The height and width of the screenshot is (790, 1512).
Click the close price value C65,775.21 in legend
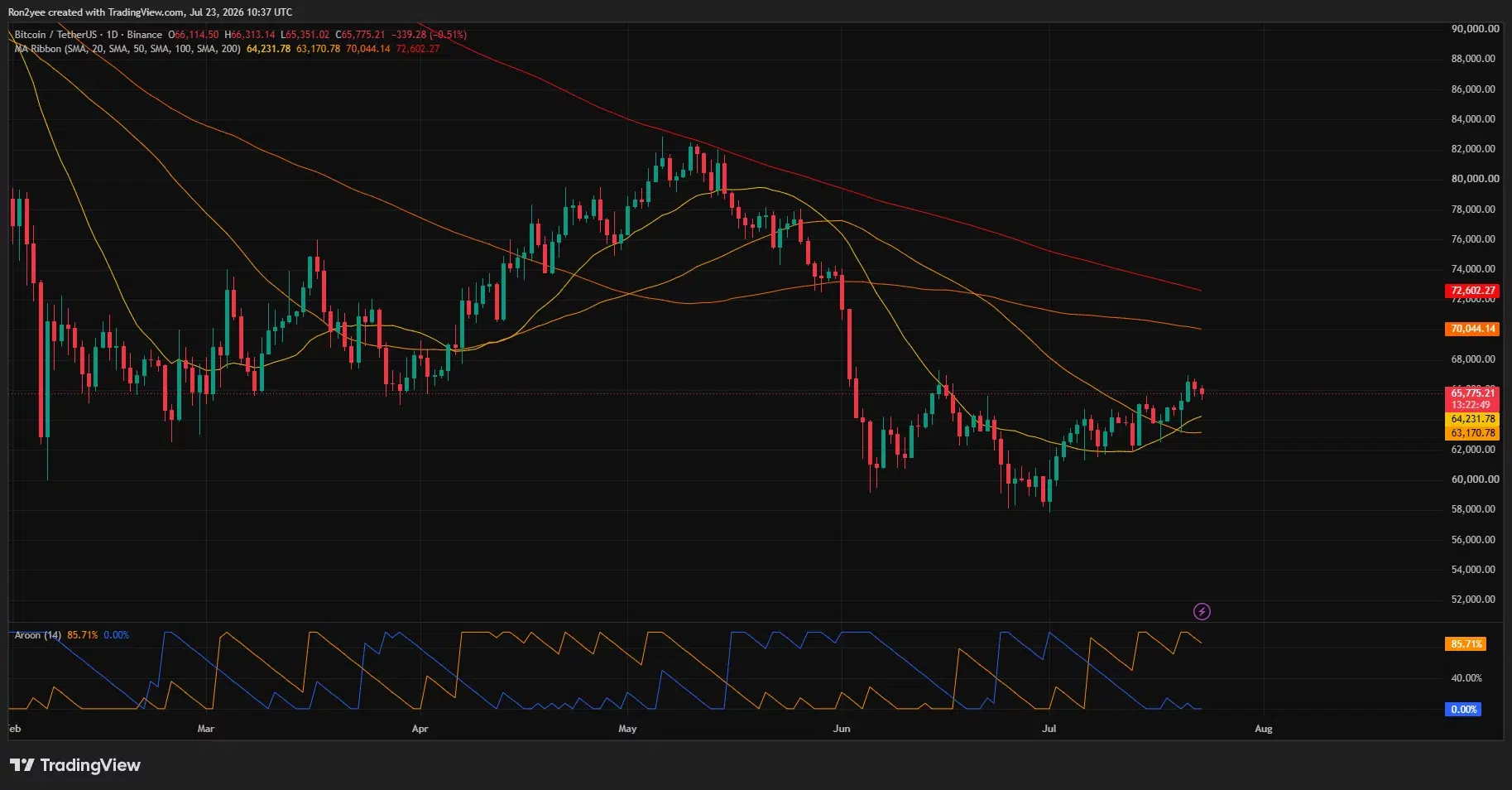point(360,35)
